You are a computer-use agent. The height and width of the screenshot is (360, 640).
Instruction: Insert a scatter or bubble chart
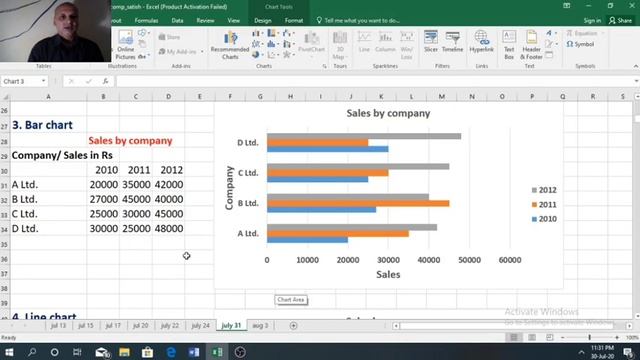(x=272, y=55)
